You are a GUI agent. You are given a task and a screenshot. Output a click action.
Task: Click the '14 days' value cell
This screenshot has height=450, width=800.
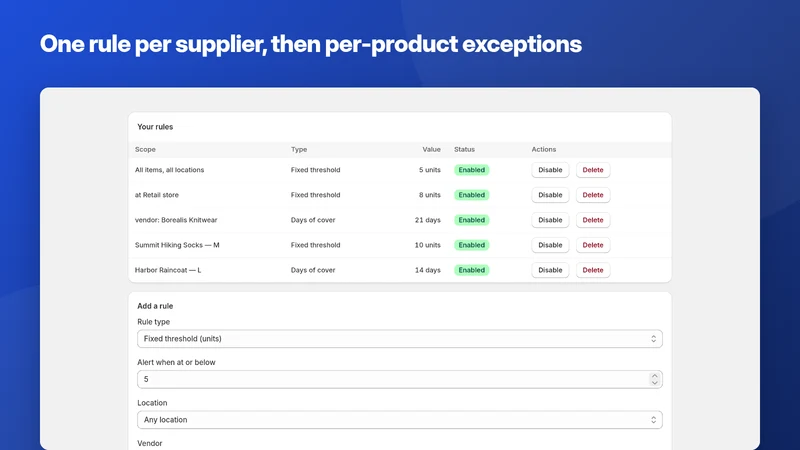point(428,270)
